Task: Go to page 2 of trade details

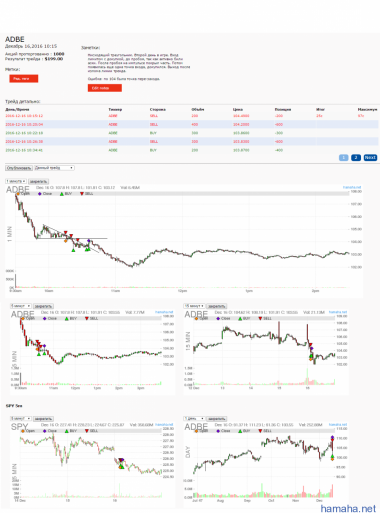Action: point(356,158)
